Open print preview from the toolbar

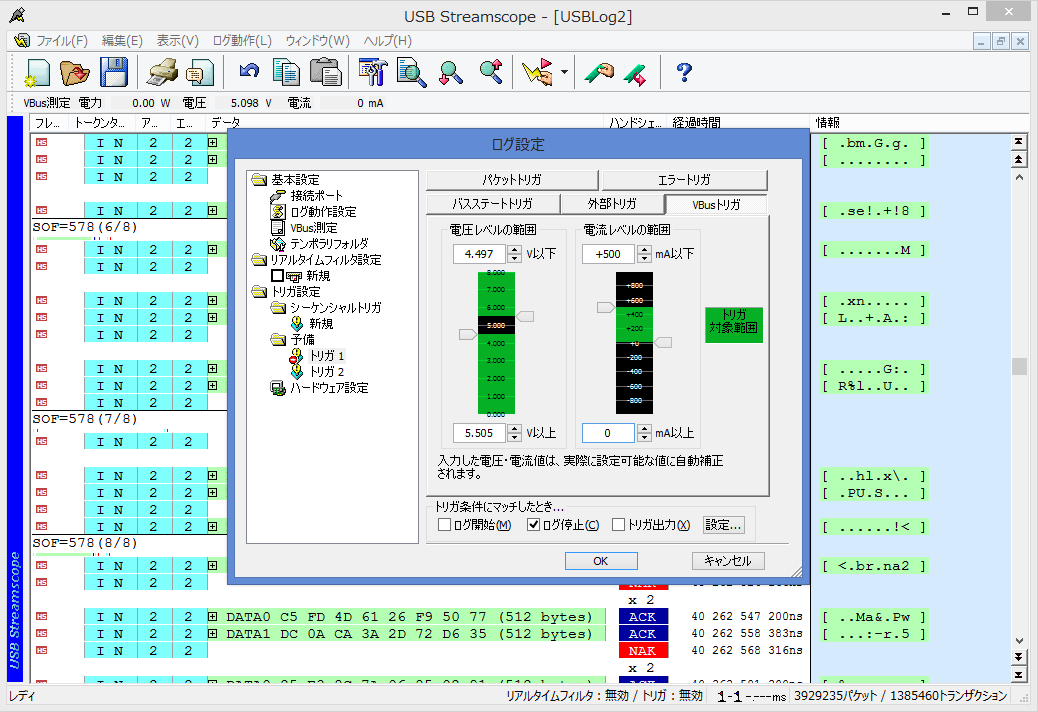(199, 72)
